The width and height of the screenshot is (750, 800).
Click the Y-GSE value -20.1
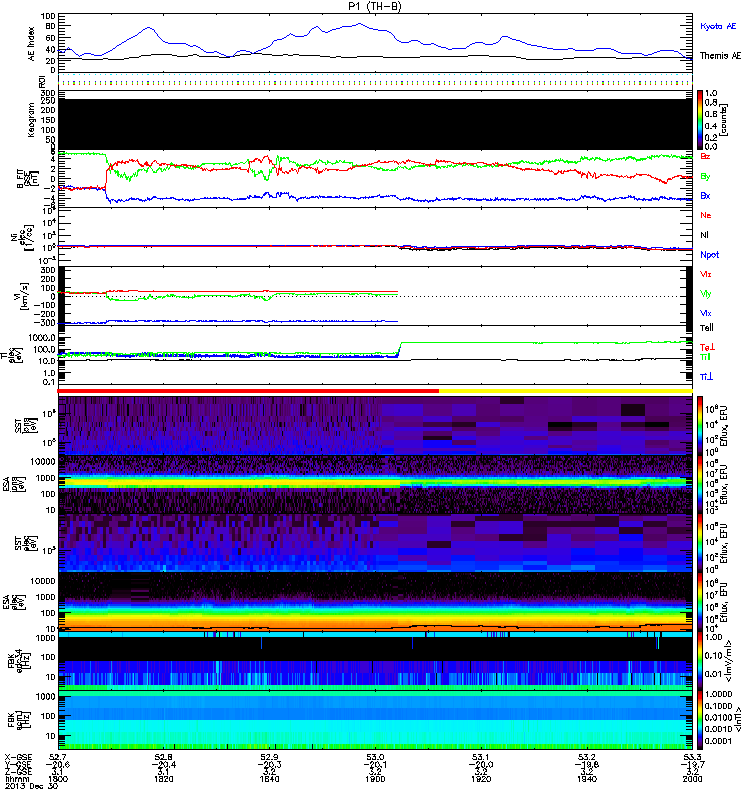pos(375,764)
